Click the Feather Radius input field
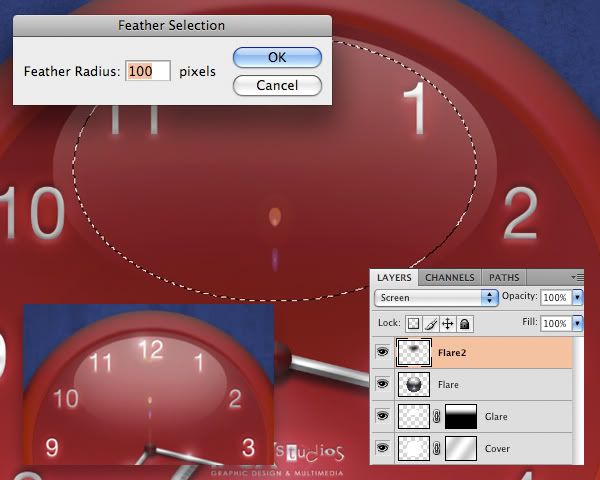Image resolution: width=600 pixels, height=480 pixels. 148,72
